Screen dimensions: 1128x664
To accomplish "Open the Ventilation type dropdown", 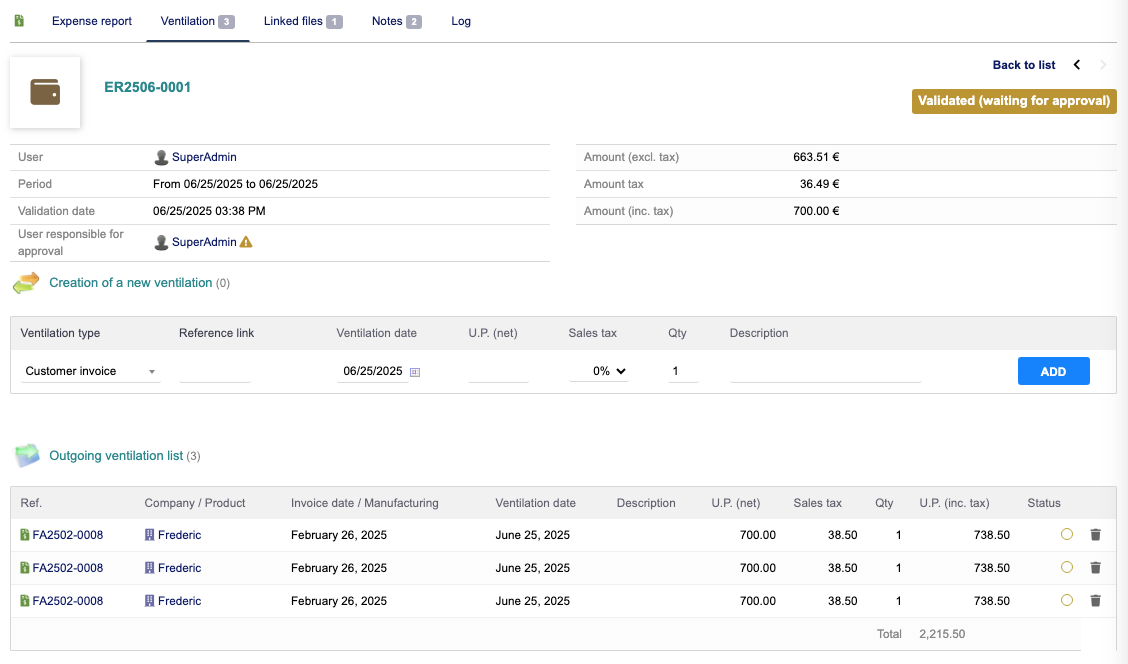I will [x=90, y=371].
